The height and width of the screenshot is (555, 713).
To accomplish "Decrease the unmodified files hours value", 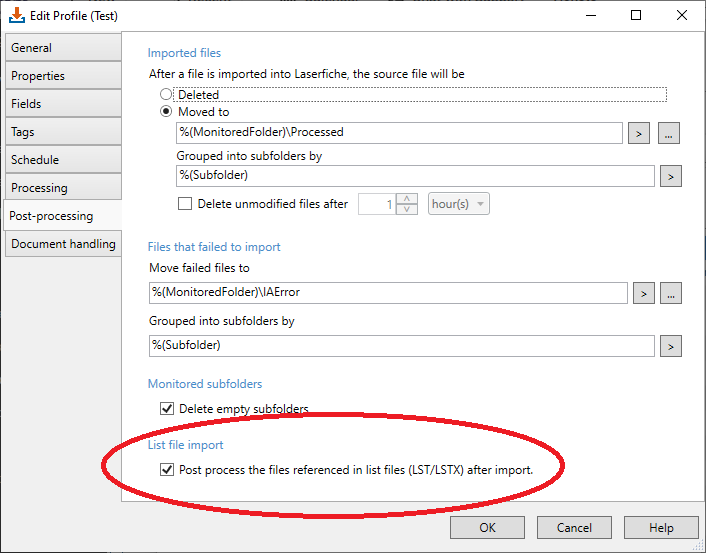I will click(407, 209).
